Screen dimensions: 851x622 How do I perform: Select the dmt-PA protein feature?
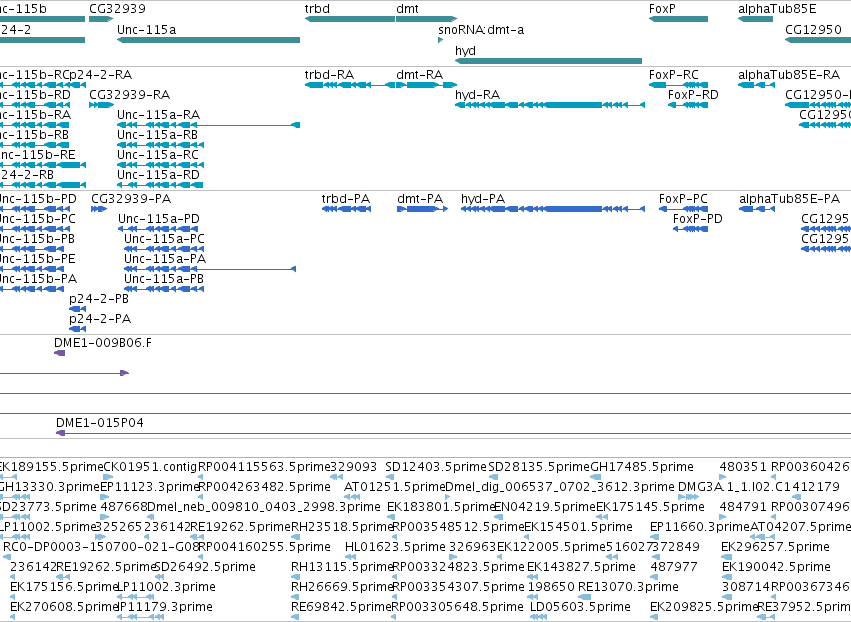422,210
